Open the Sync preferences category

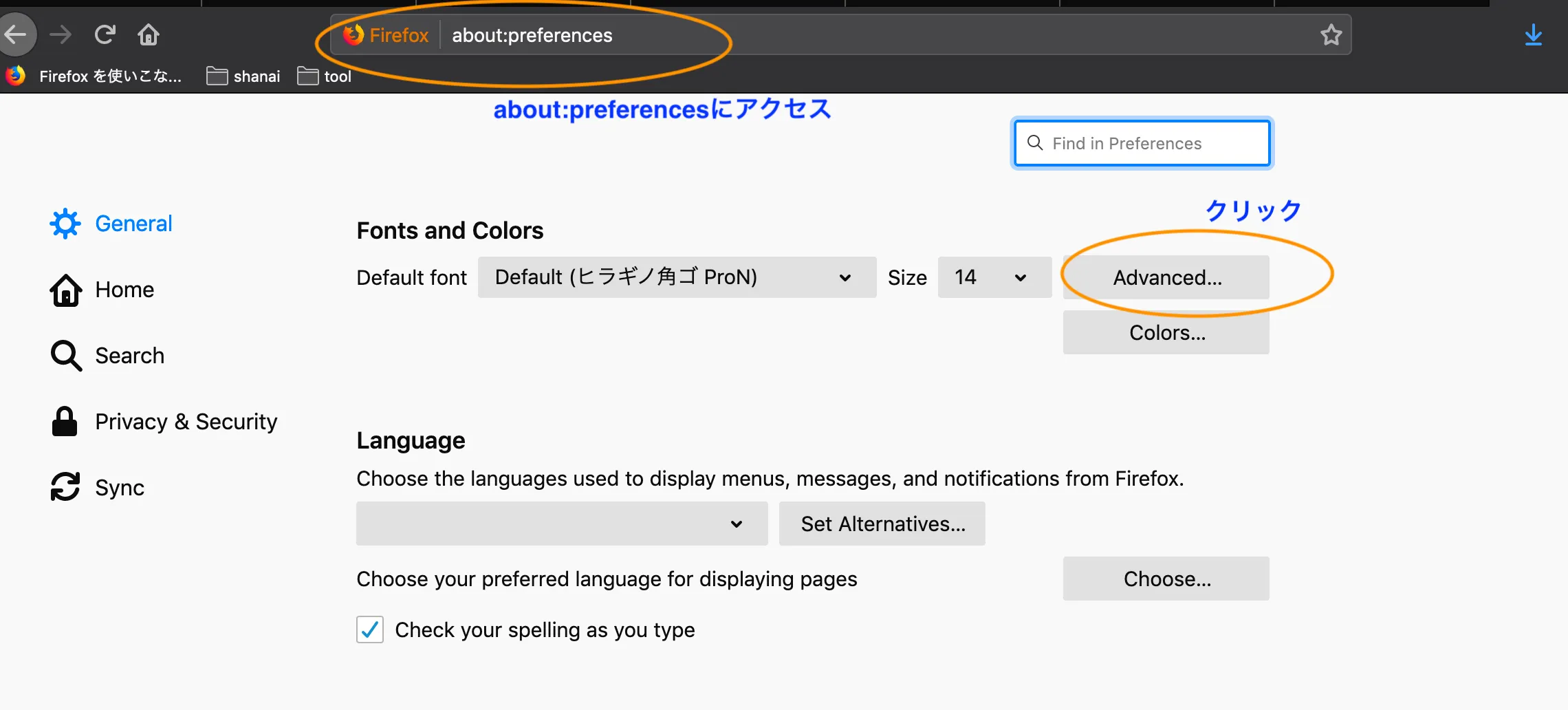tap(98, 488)
